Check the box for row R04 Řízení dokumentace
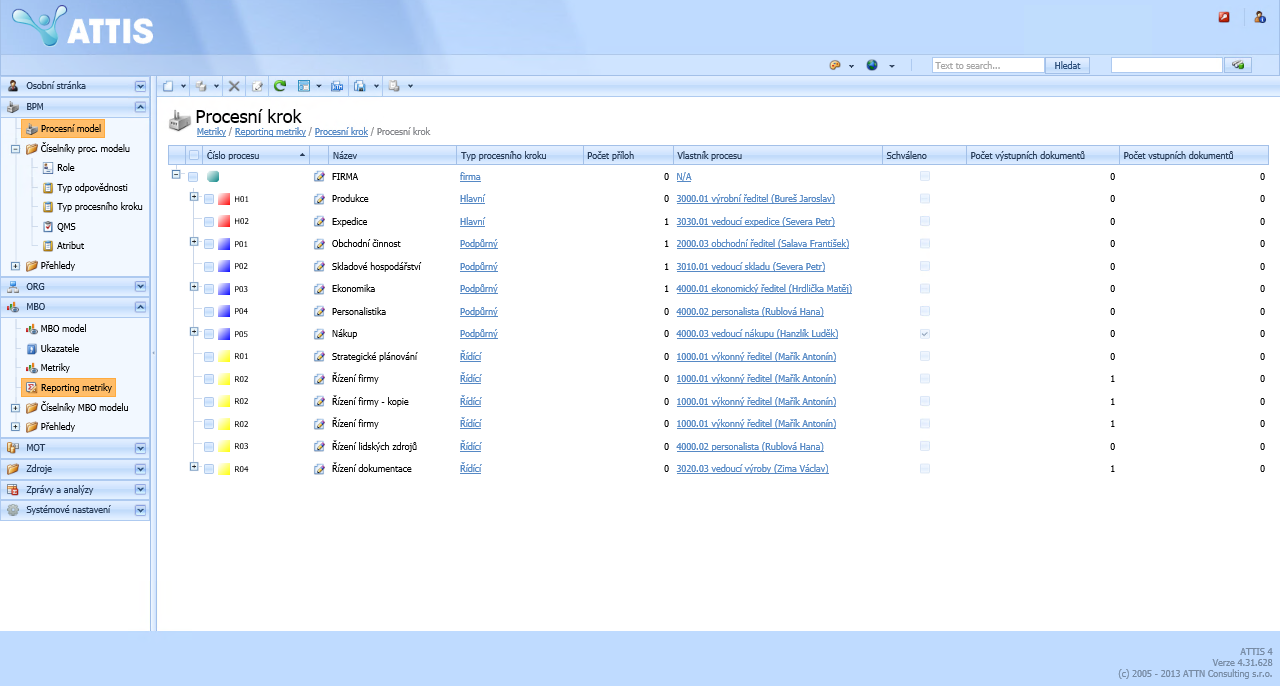 (209, 469)
